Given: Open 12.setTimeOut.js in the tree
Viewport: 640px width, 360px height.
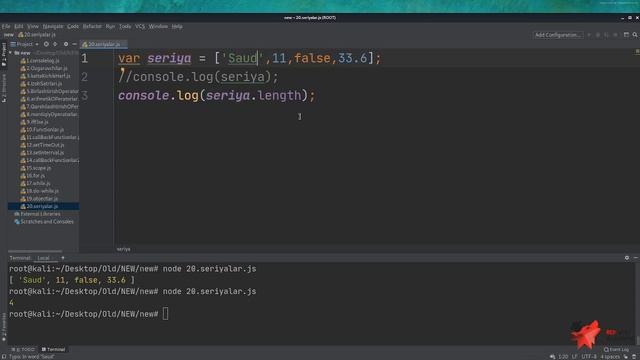Looking at the screenshot, I should 42,145.
